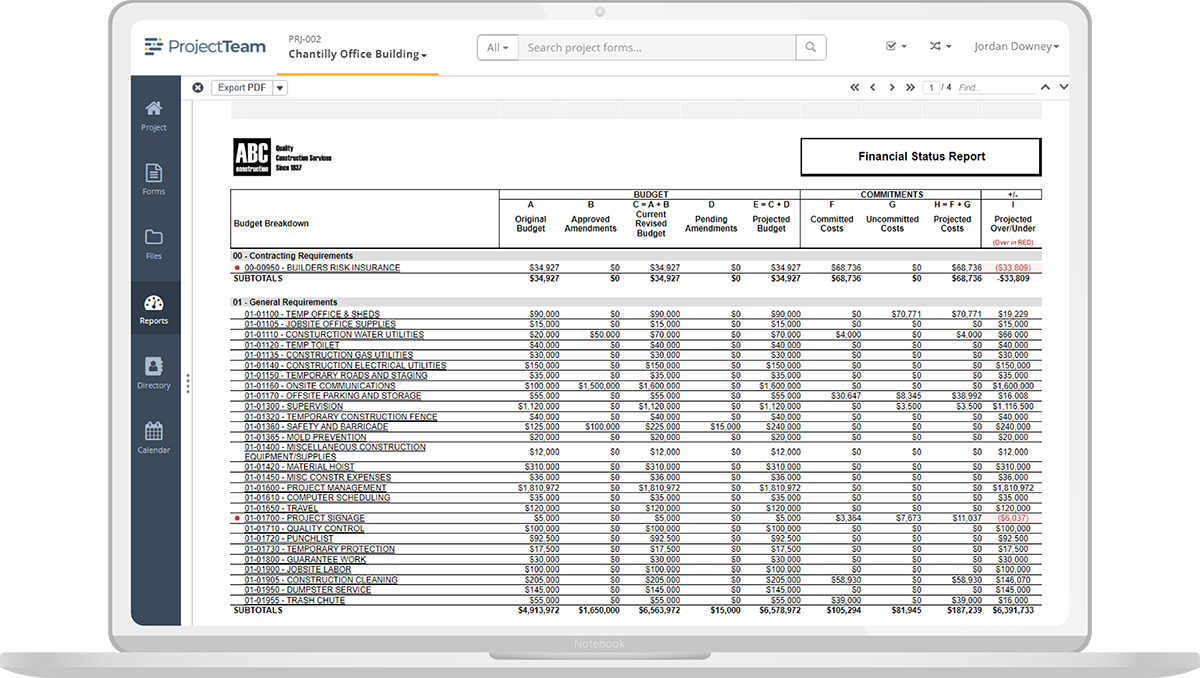Image resolution: width=1200 pixels, height=678 pixels.
Task: Open 01-01610 - COMPUTER SCHEDULING link
Action: coord(317,498)
